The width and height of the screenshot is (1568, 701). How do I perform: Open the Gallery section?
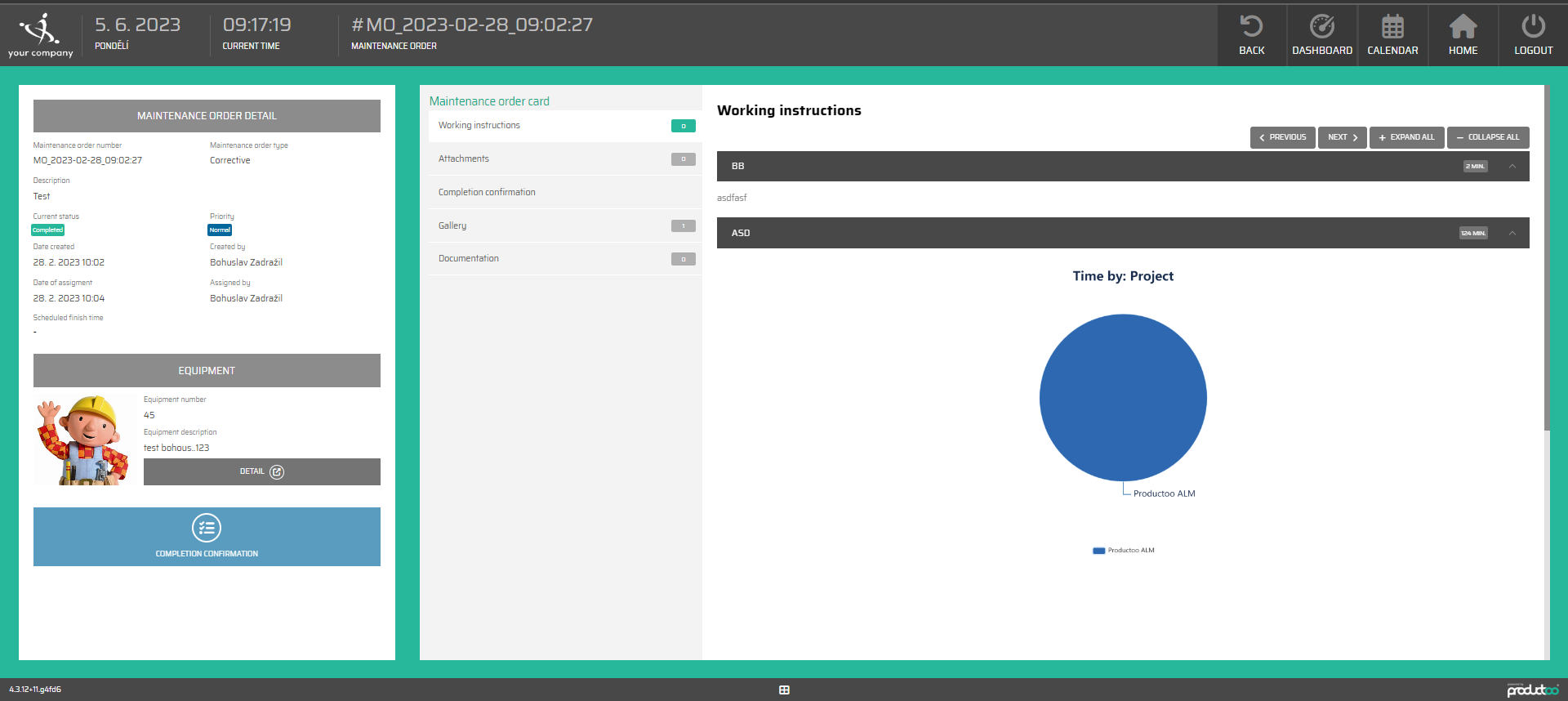click(x=452, y=226)
